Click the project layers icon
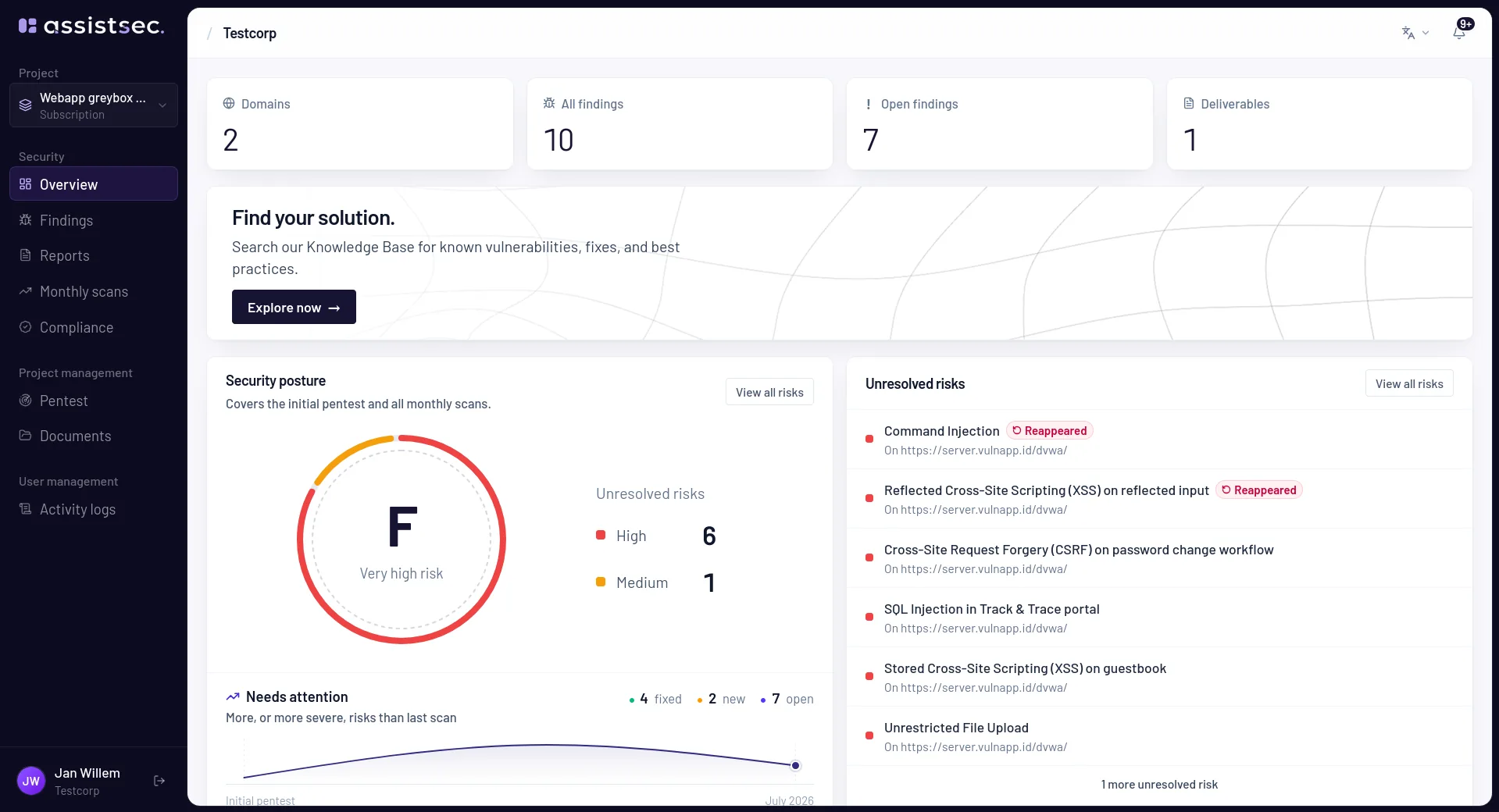The width and height of the screenshot is (1499, 812). pos(26,105)
